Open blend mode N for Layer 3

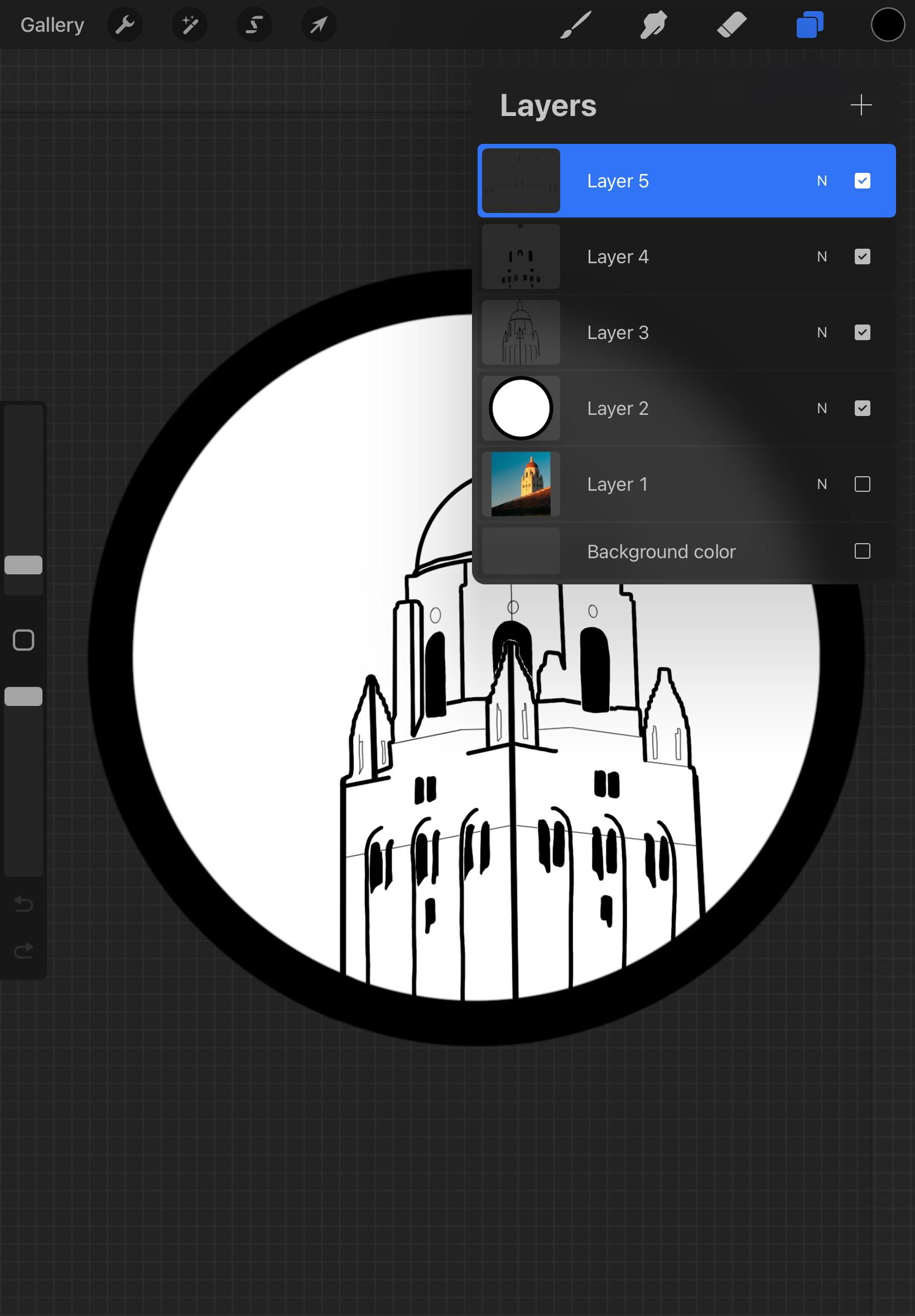click(x=822, y=332)
